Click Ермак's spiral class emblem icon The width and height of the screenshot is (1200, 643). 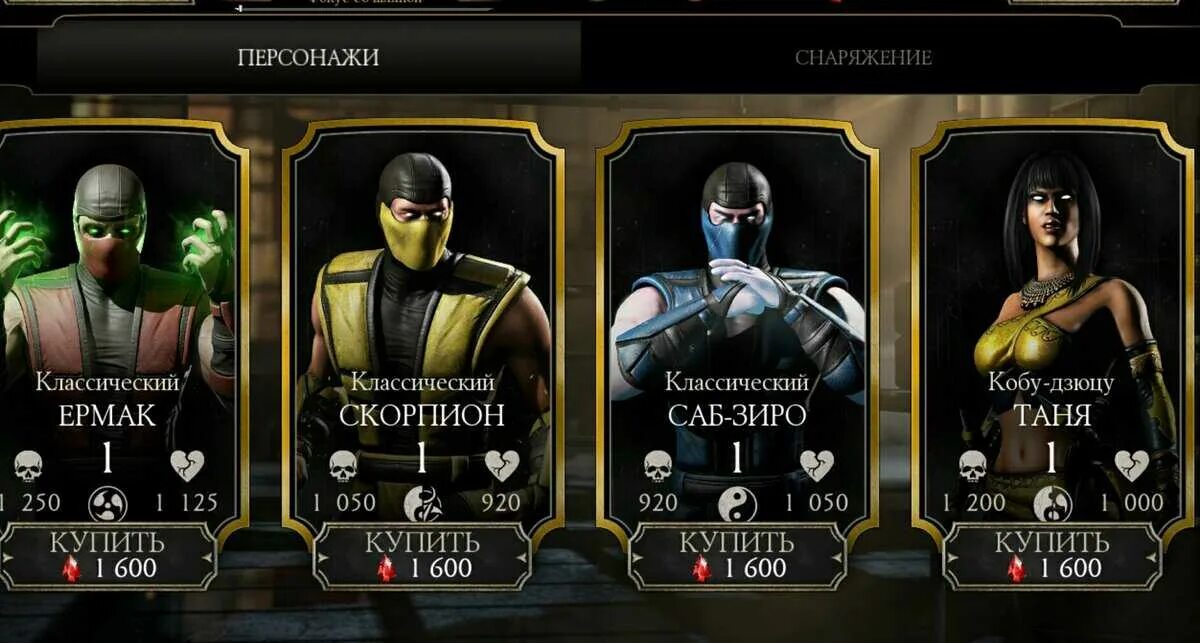coord(108,503)
